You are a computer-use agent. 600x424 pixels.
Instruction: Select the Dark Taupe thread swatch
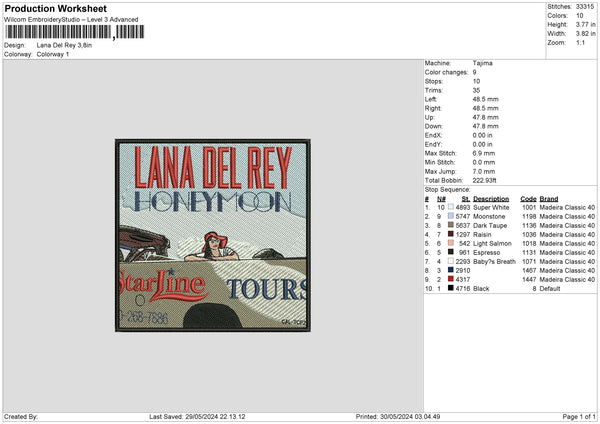[x=451, y=225]
